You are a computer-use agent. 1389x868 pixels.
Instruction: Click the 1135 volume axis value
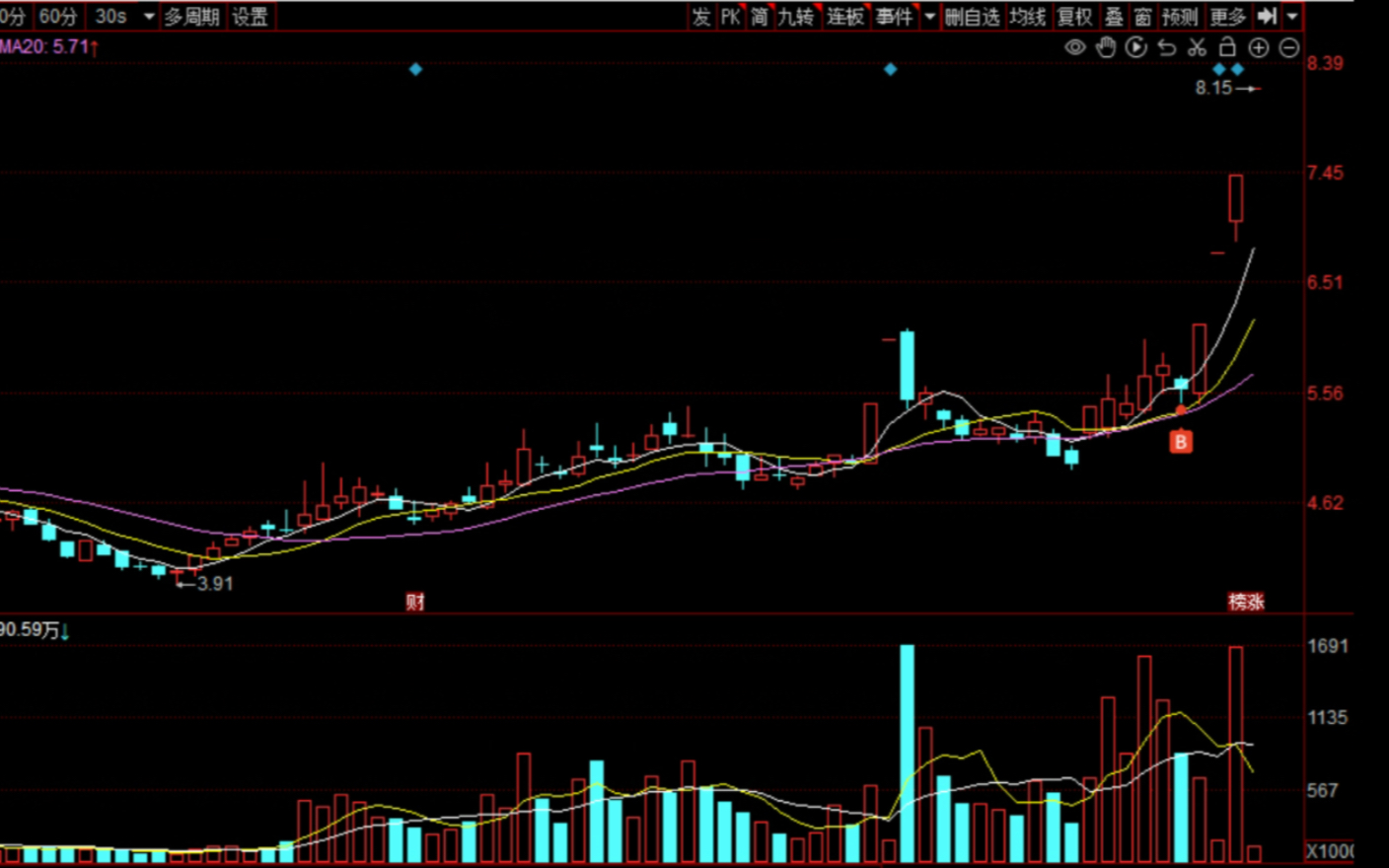1328,718
